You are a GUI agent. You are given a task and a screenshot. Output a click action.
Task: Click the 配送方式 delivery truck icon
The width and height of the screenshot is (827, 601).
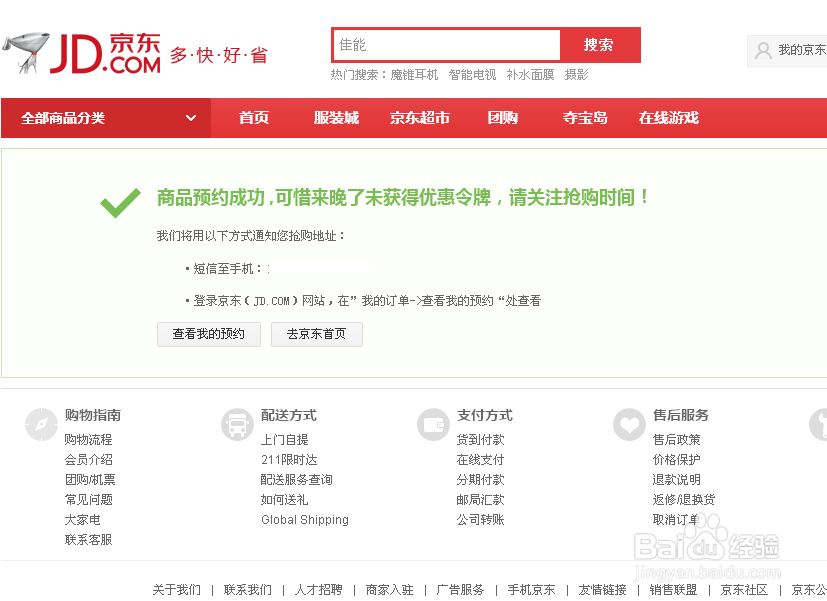coord(237,424)
